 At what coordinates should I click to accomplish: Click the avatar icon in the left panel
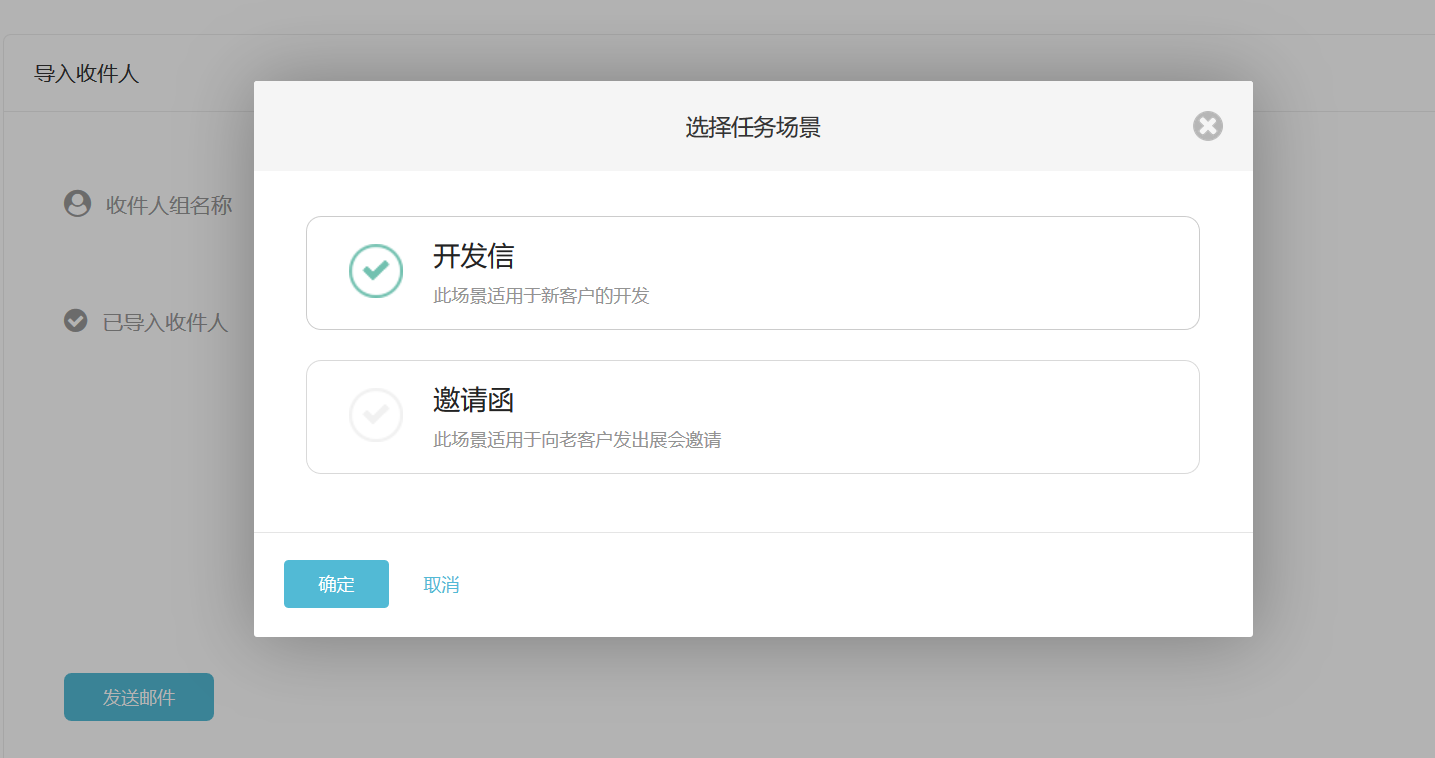point(78,203)
